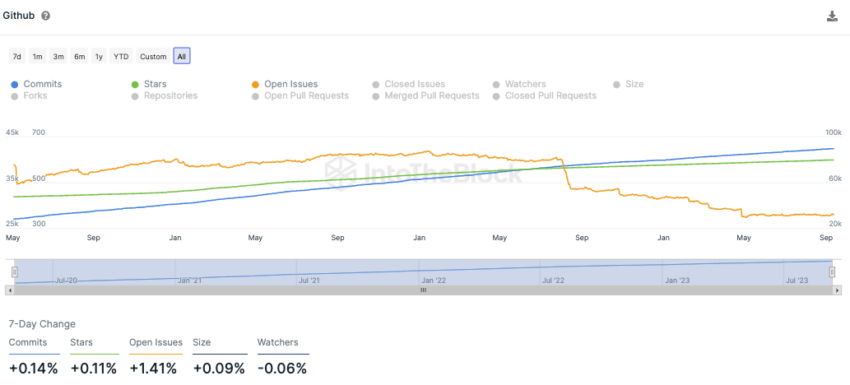Enable the Forks legend item
Viewport: 850px width, 385px height.
coord(29,95)
